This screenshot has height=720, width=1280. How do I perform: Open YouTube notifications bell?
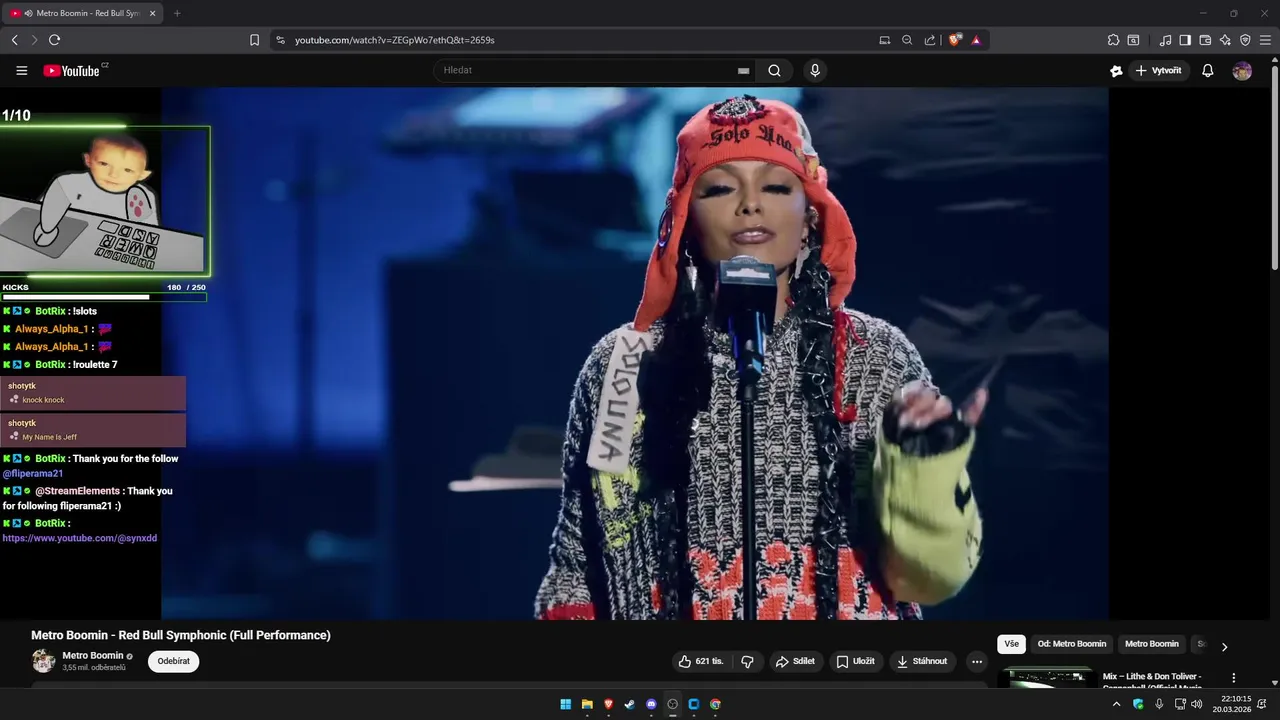(x=1208, y=71)
